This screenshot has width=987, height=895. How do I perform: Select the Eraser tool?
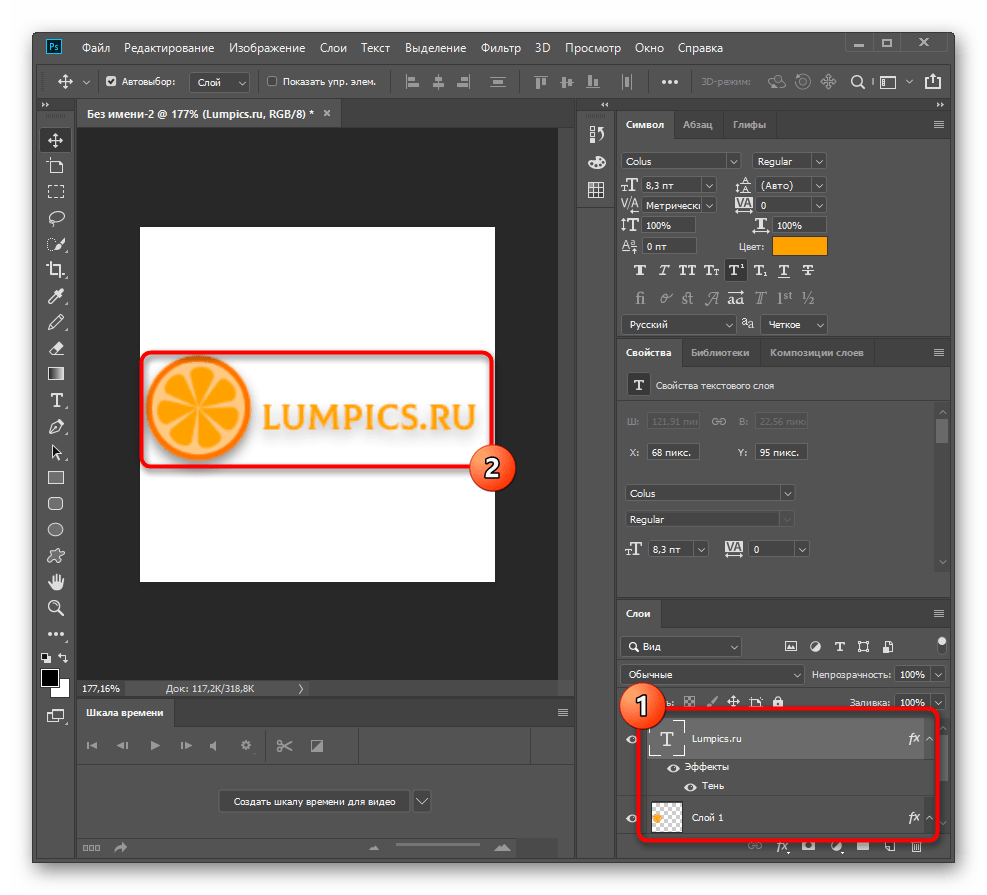tap(55, 348)
